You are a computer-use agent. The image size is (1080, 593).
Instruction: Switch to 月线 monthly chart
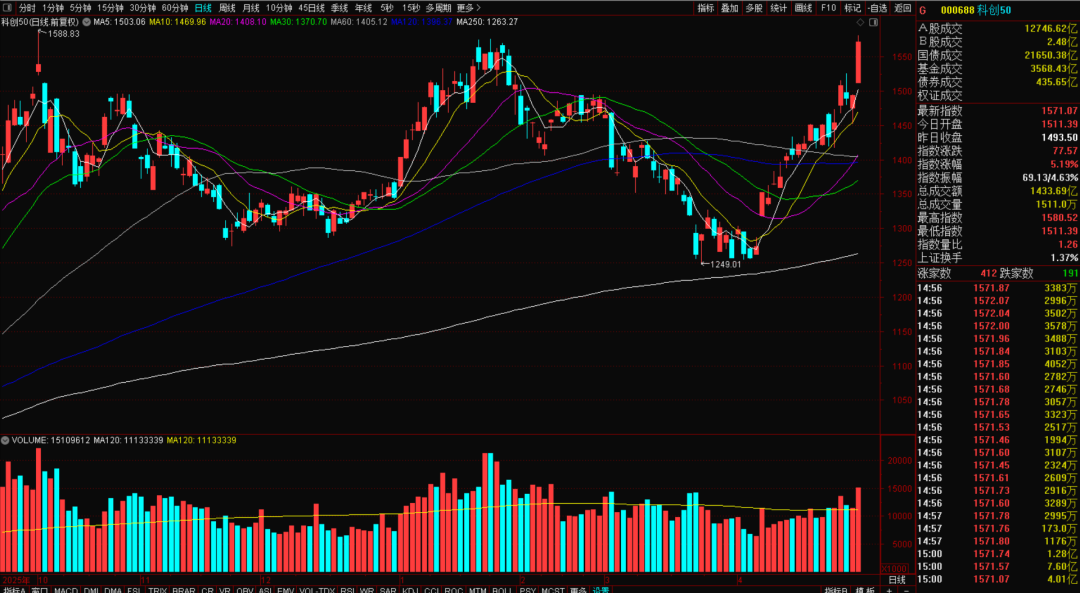pyautogui.click(x=251, y=8)
